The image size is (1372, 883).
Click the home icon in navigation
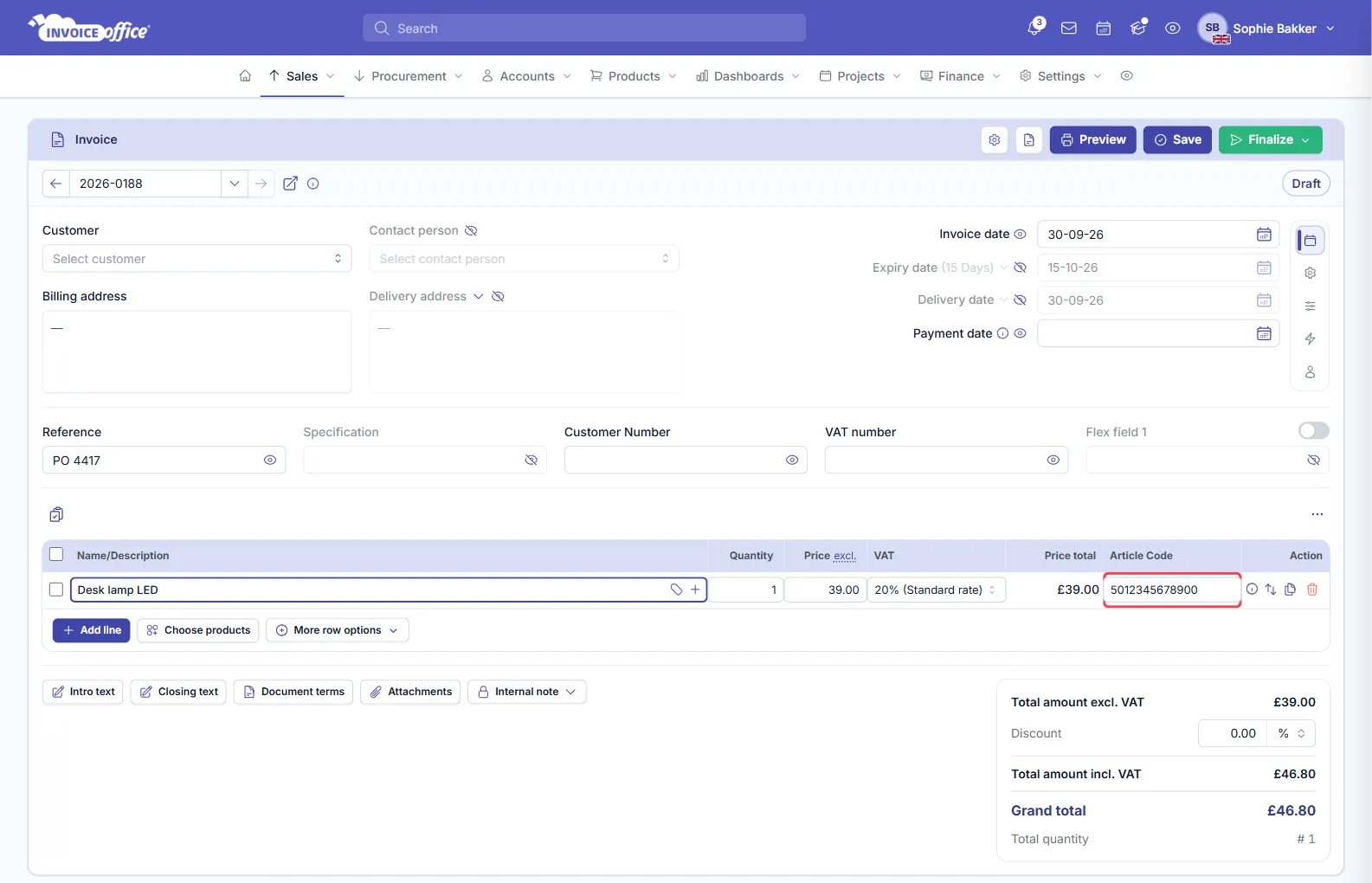click(x=245, y=76)
